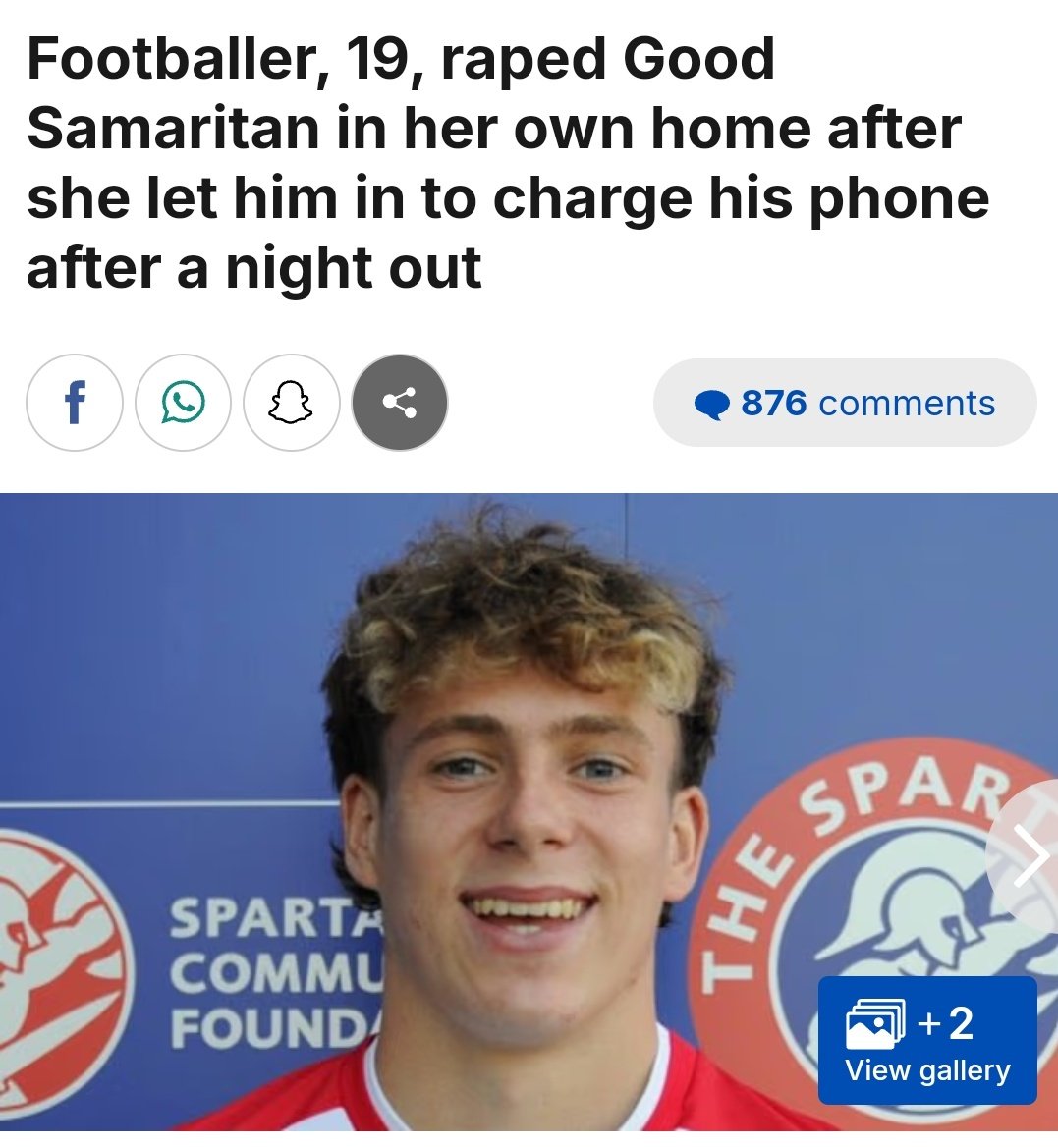1058x1148 pixels.
Task: Share the article on Facebook
Action: (74, 403)
